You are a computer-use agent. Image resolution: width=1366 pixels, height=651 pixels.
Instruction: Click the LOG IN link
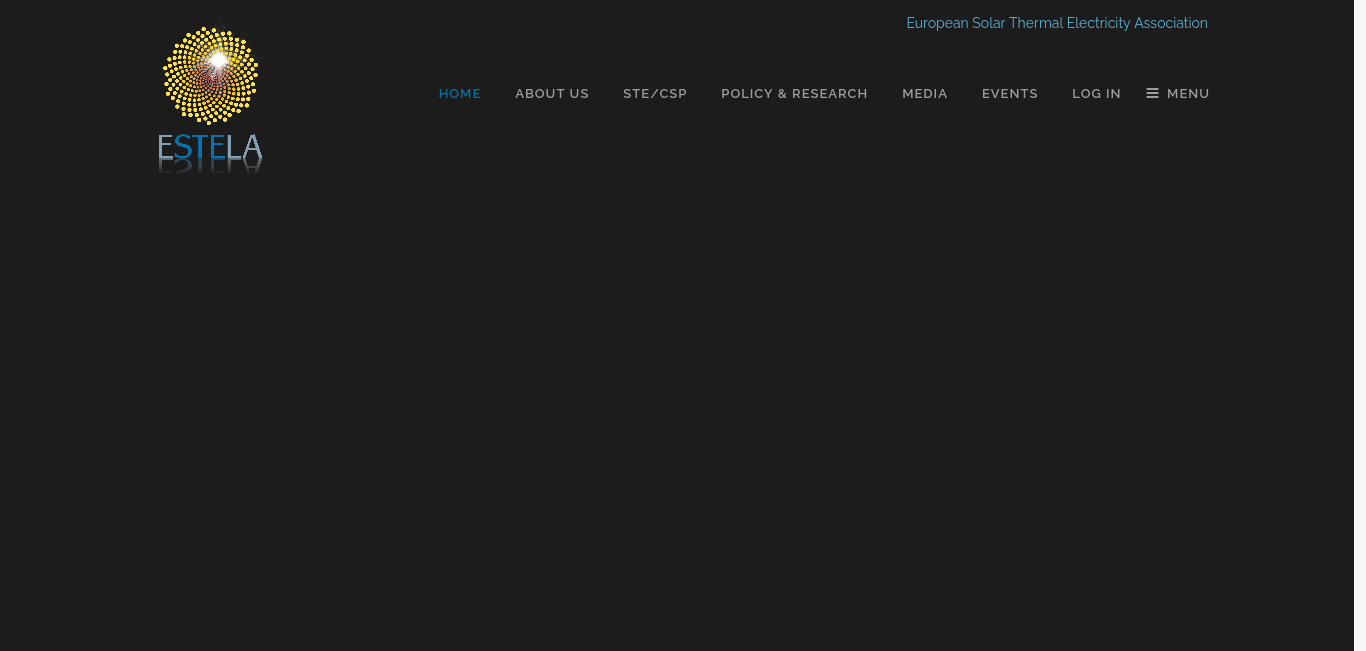(1096, 93)
